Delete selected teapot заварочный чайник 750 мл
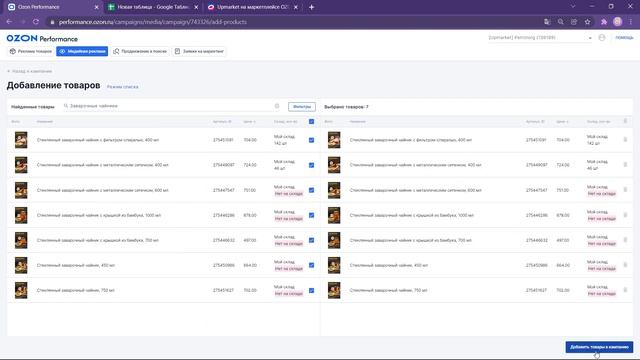The width and height of the screenshot is (640, 360). tap(625, 290)
